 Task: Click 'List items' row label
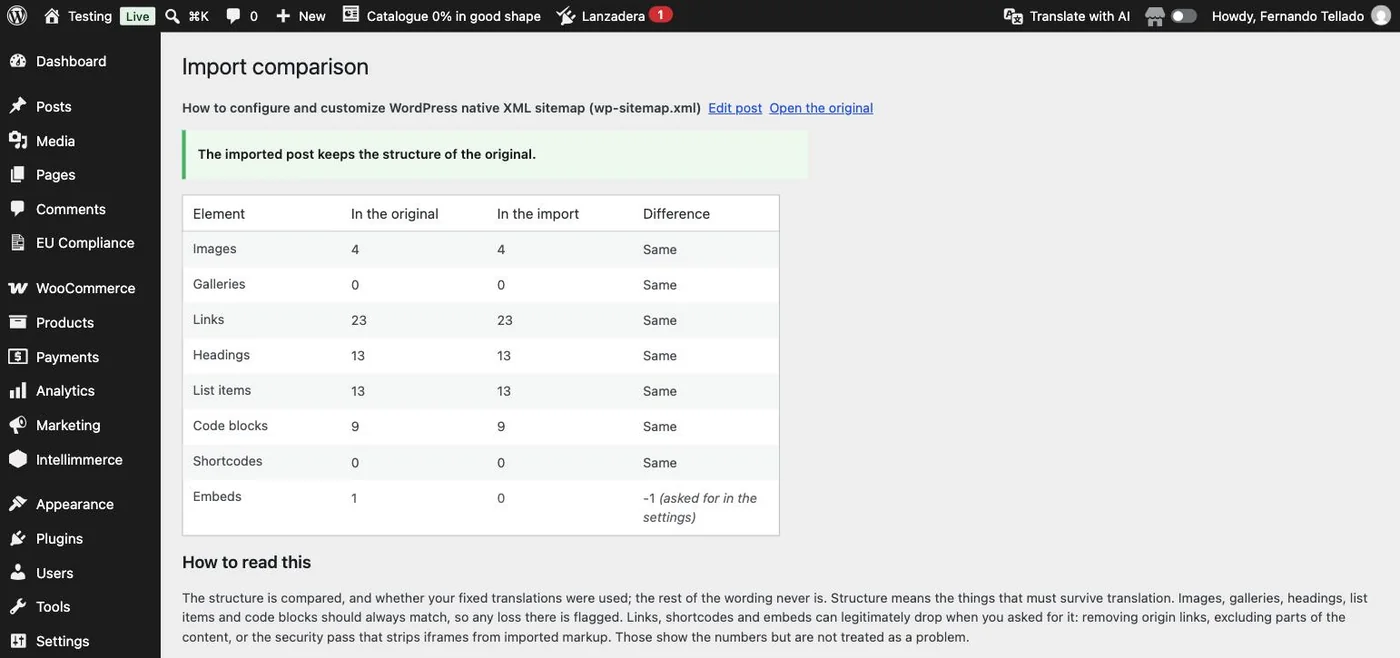tap(222, 390)
